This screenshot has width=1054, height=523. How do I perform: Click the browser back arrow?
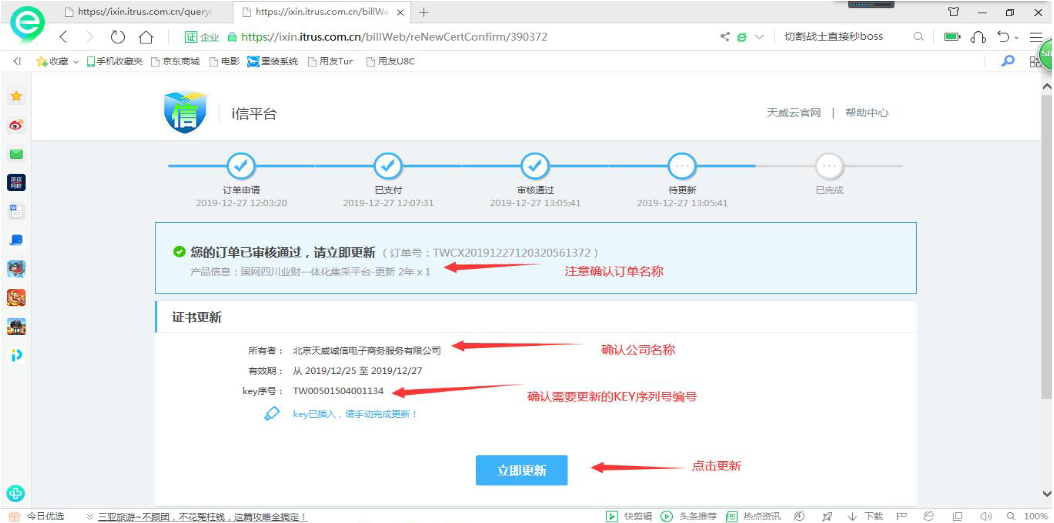(64, 37)
